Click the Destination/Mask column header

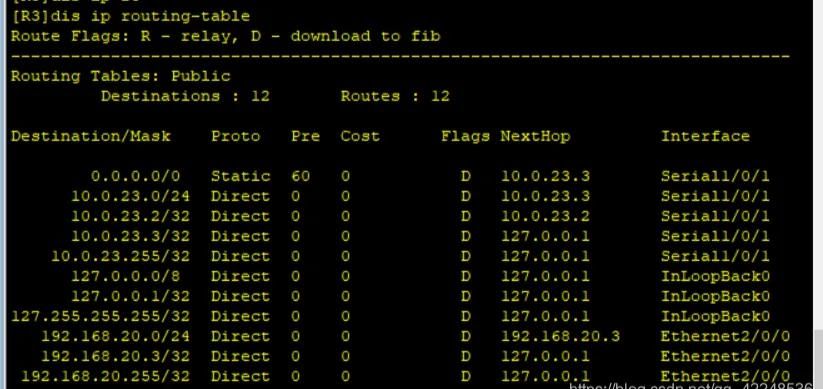[x=91, y=136]
